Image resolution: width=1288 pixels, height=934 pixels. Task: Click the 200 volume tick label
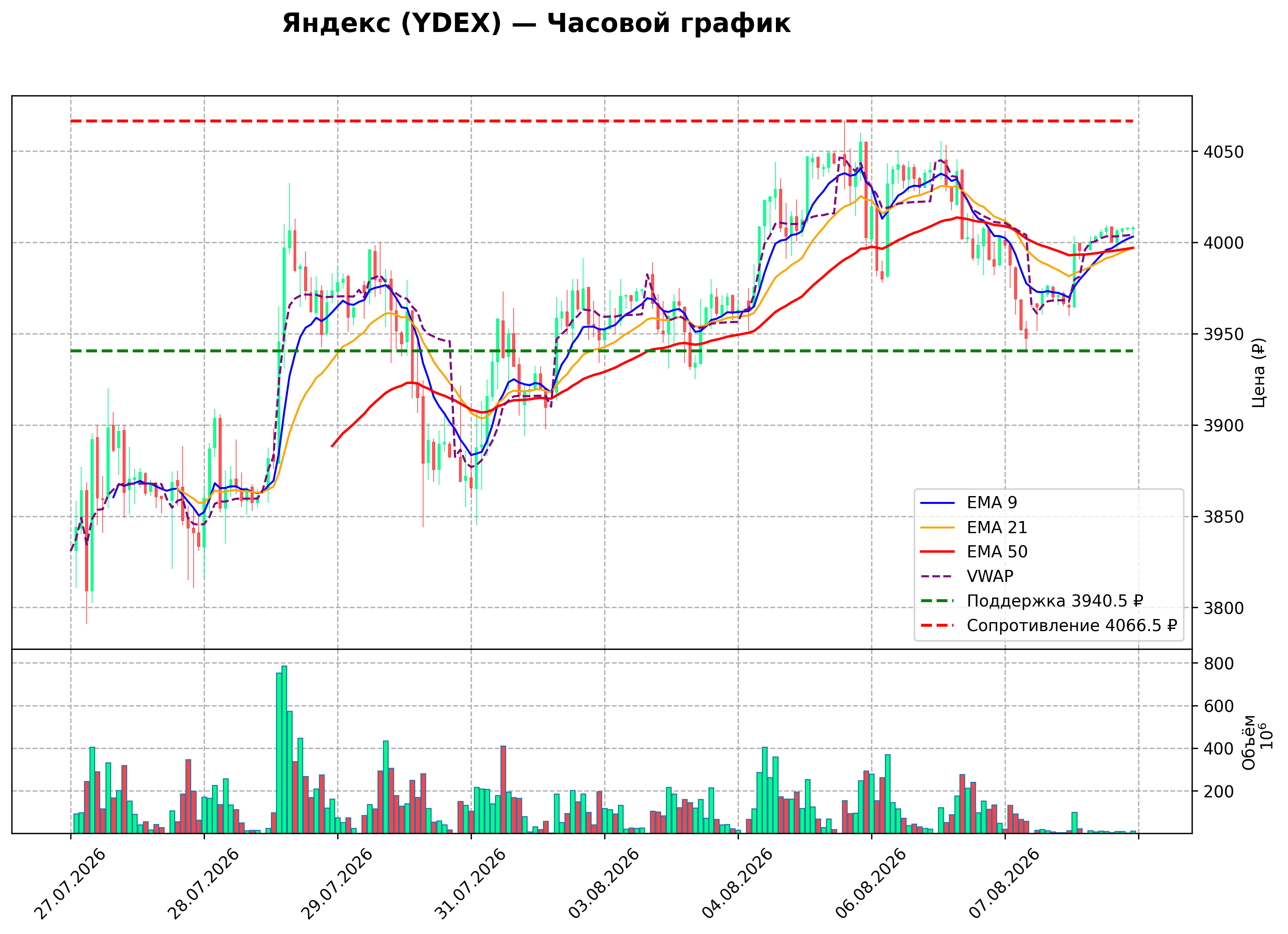click(x=1219, y=792)
